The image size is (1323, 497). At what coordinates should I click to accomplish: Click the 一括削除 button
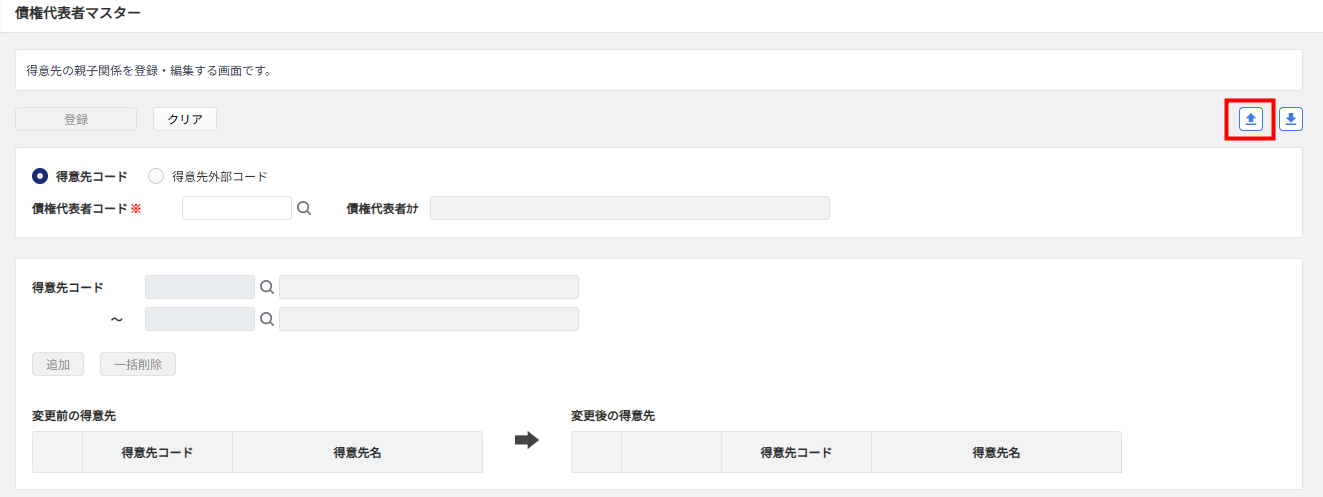[138, 364]
